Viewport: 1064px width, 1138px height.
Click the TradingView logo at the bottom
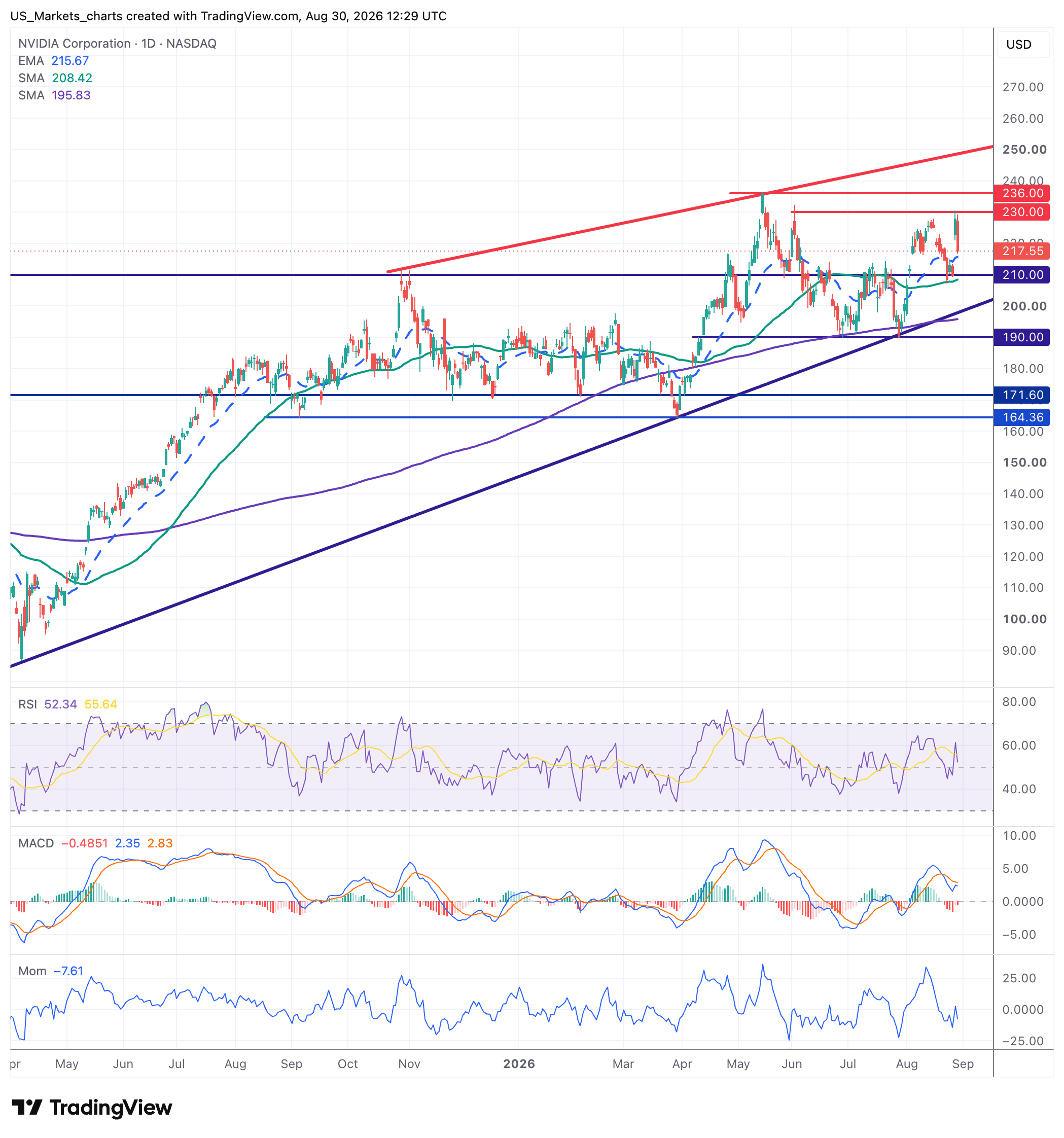92,1108
